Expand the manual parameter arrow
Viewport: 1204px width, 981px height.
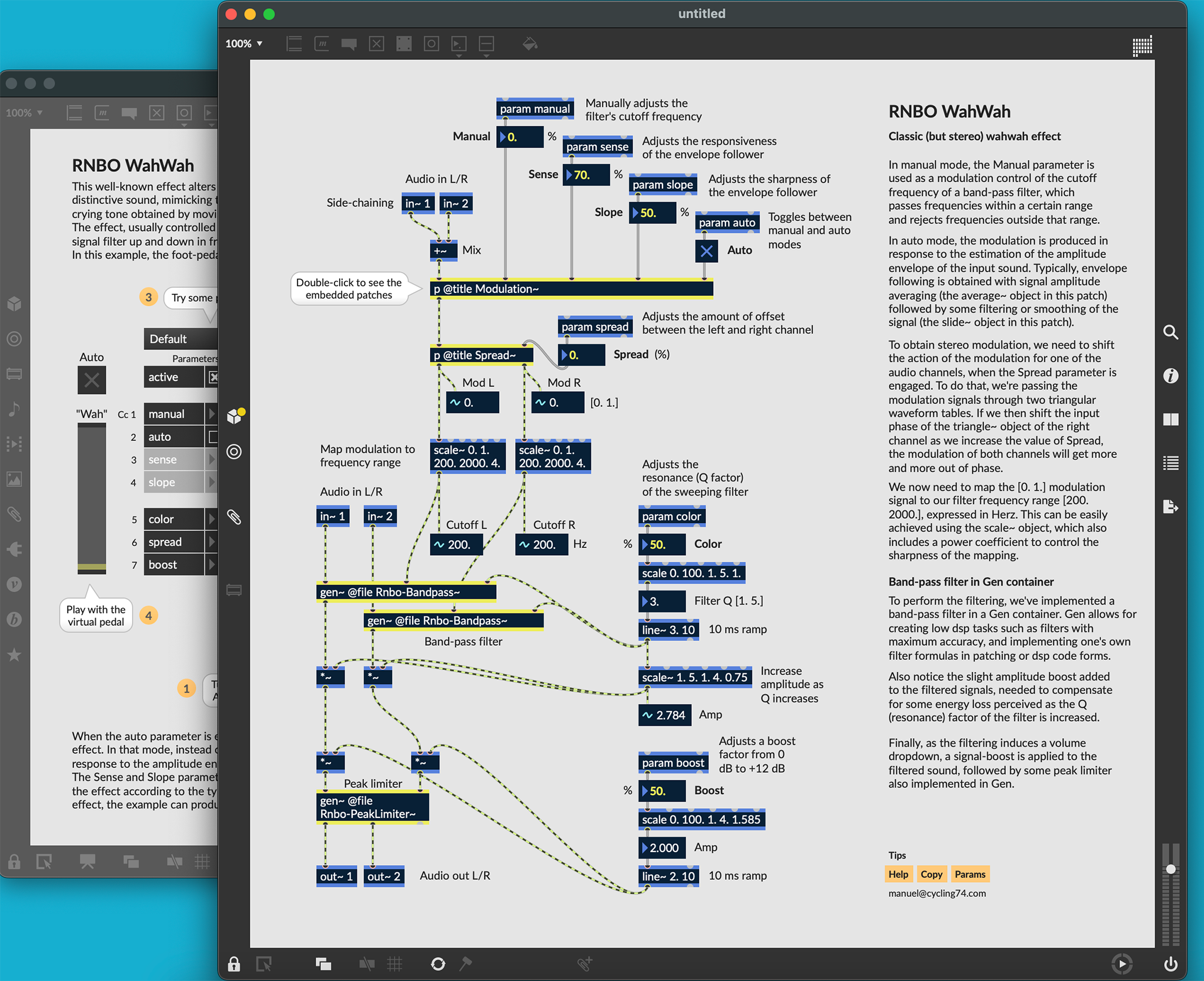point(212,414)
